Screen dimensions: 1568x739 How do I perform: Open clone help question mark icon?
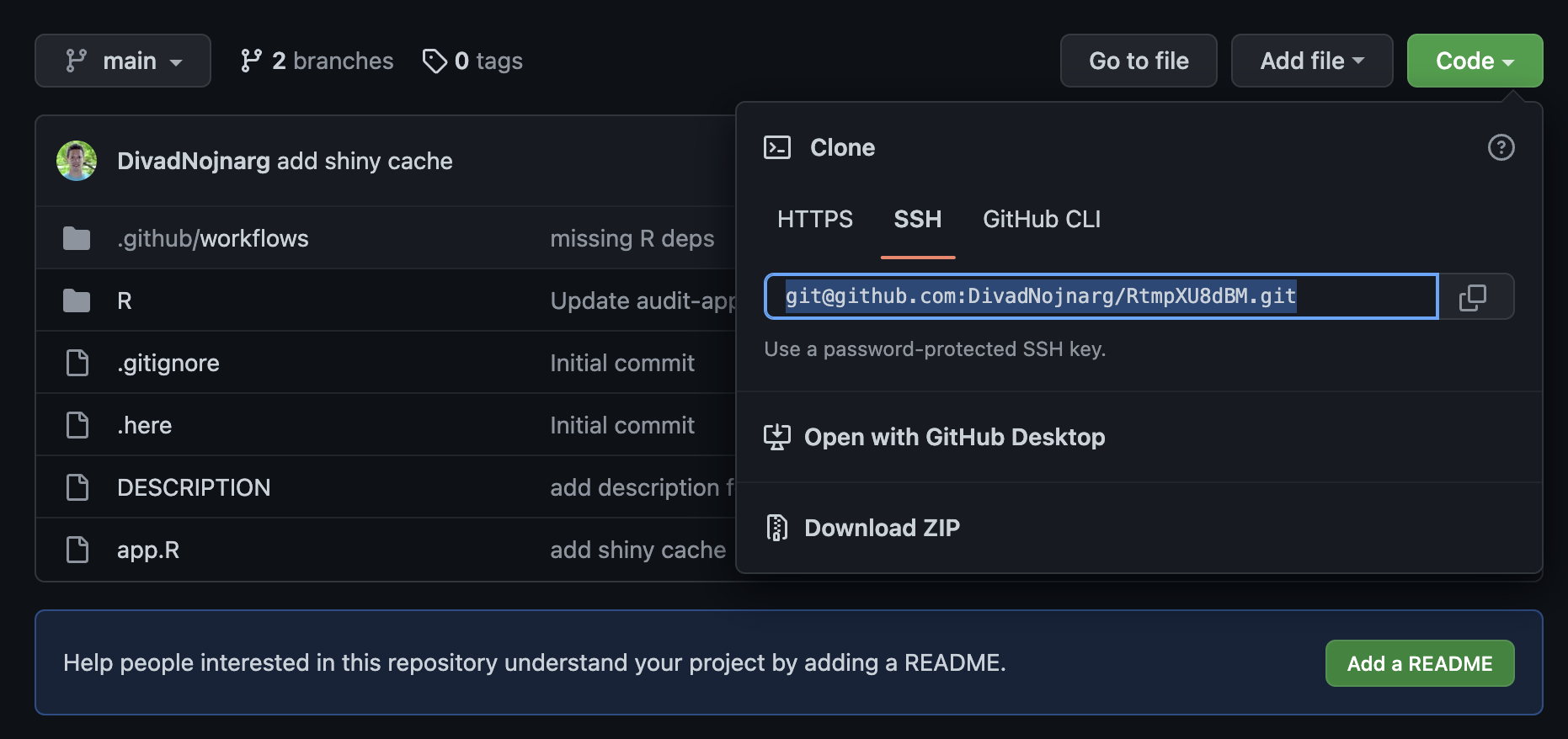pos(1501,147)
